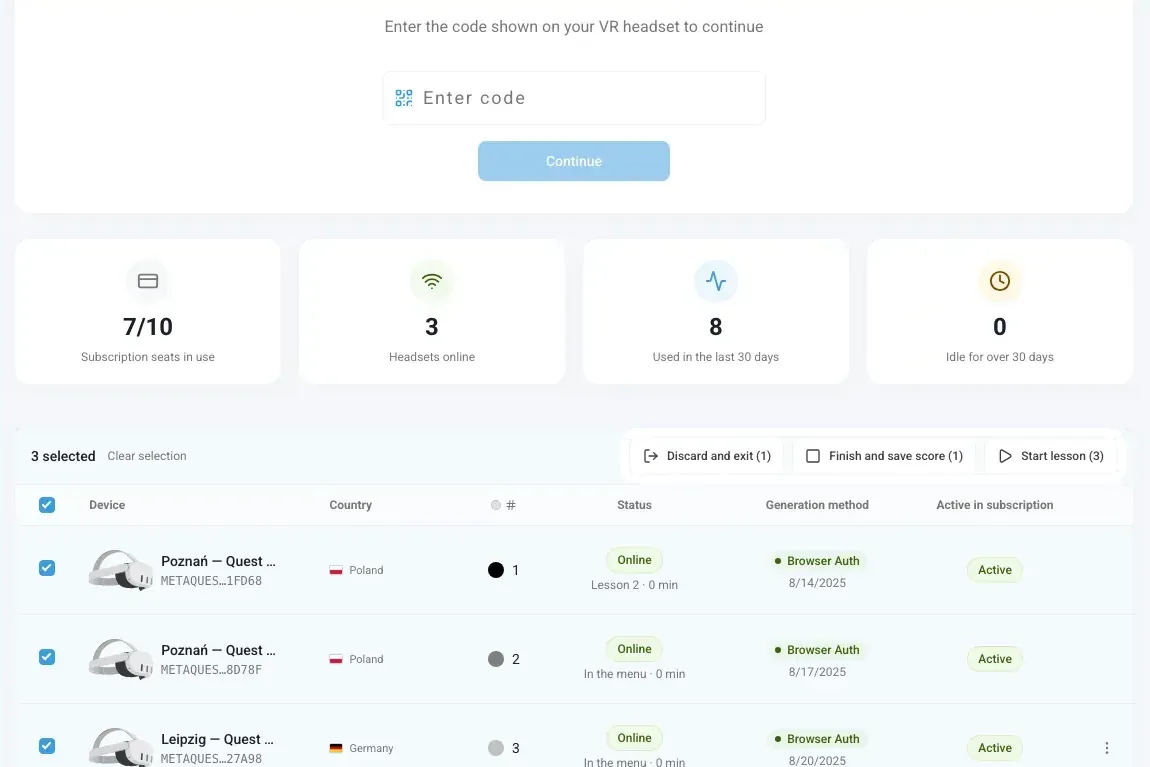The image size is (1150, 767).
Task: Click Lesson 2 · 0 min status text
Action: pos(634,584)
